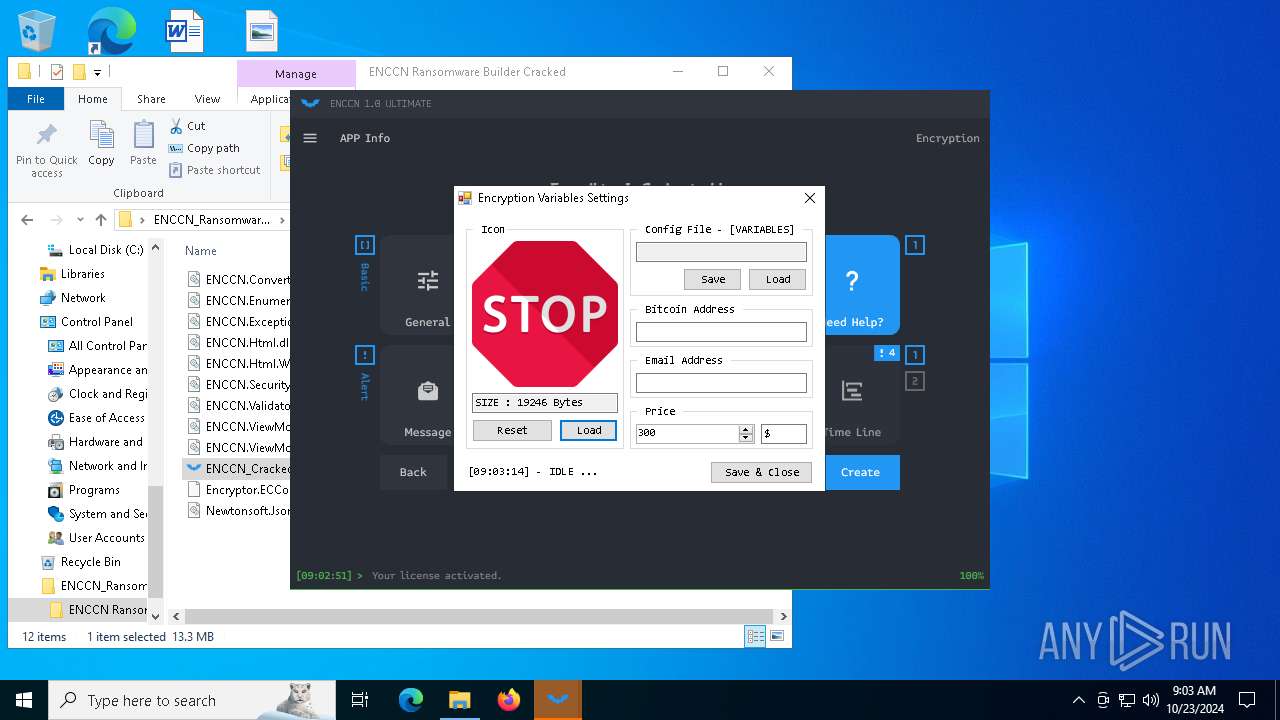Viewport: 1280px width, 720px height.
Task: Close the Encryption Variables Settings dialog
Action: coord(810,198)
